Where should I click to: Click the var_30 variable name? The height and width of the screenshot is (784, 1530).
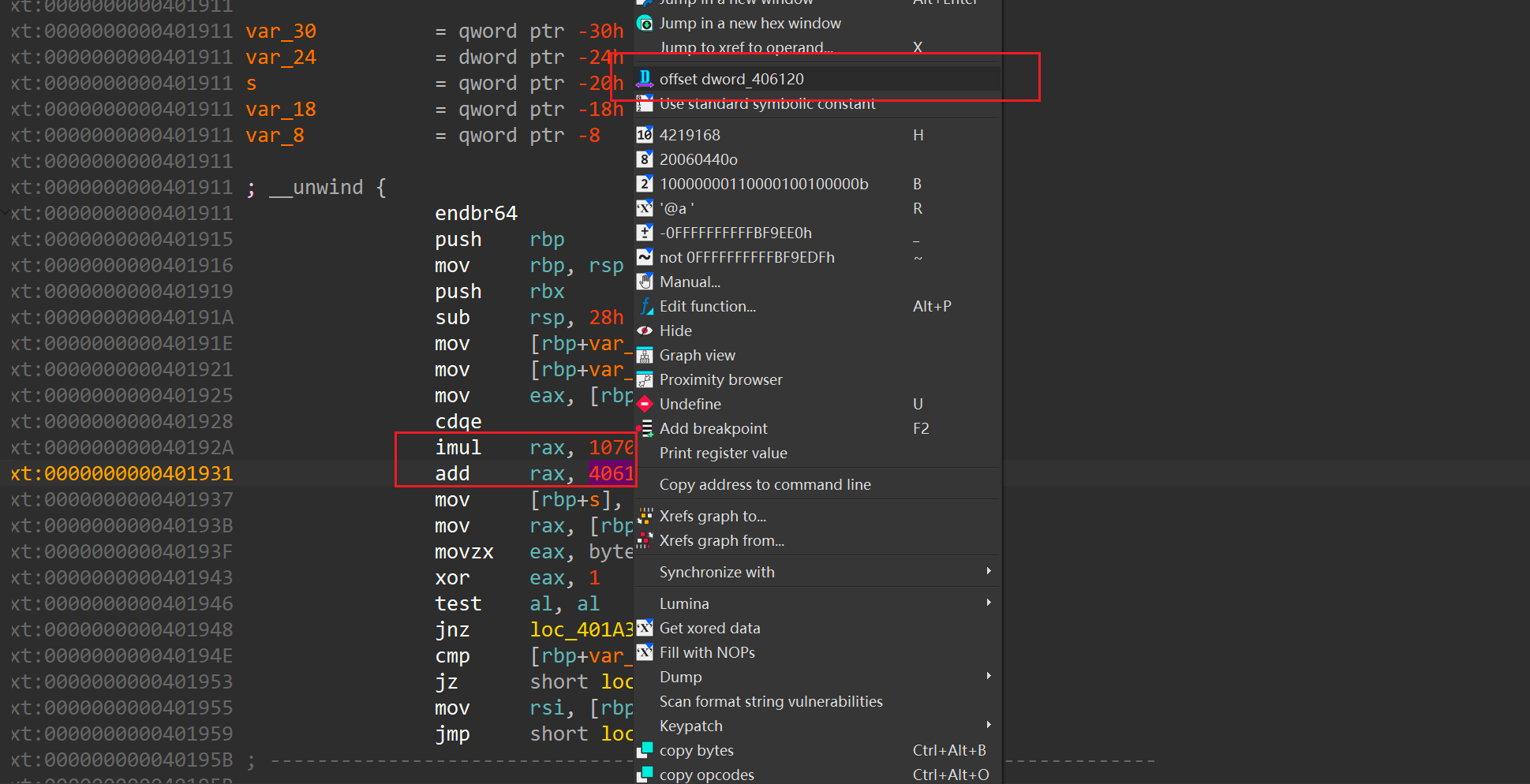[x=281, y=32]
